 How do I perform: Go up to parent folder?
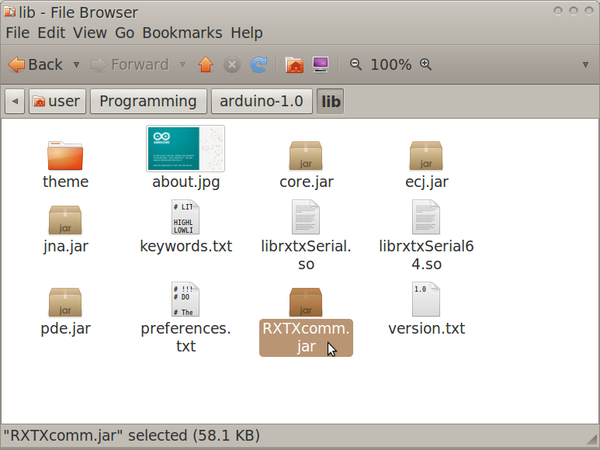click(206, 65)
